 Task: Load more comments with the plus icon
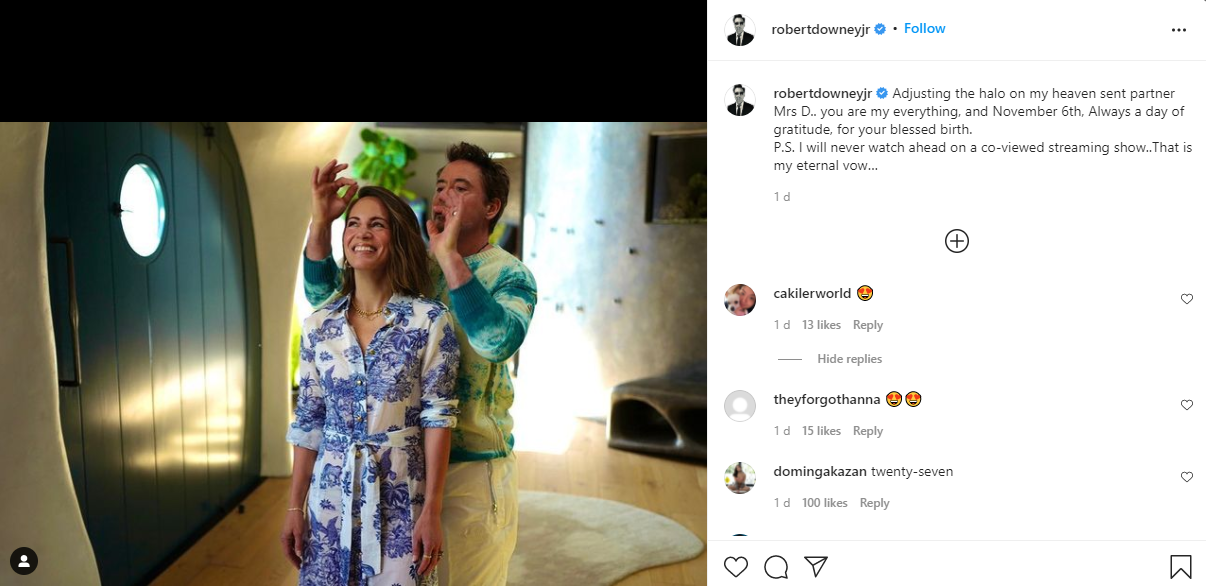coord(957,241)
